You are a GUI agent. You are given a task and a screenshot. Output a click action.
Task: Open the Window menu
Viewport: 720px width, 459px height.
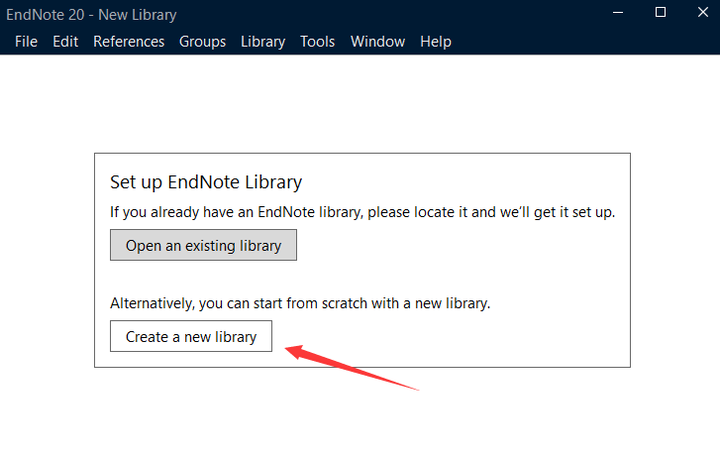pos(377,42)
